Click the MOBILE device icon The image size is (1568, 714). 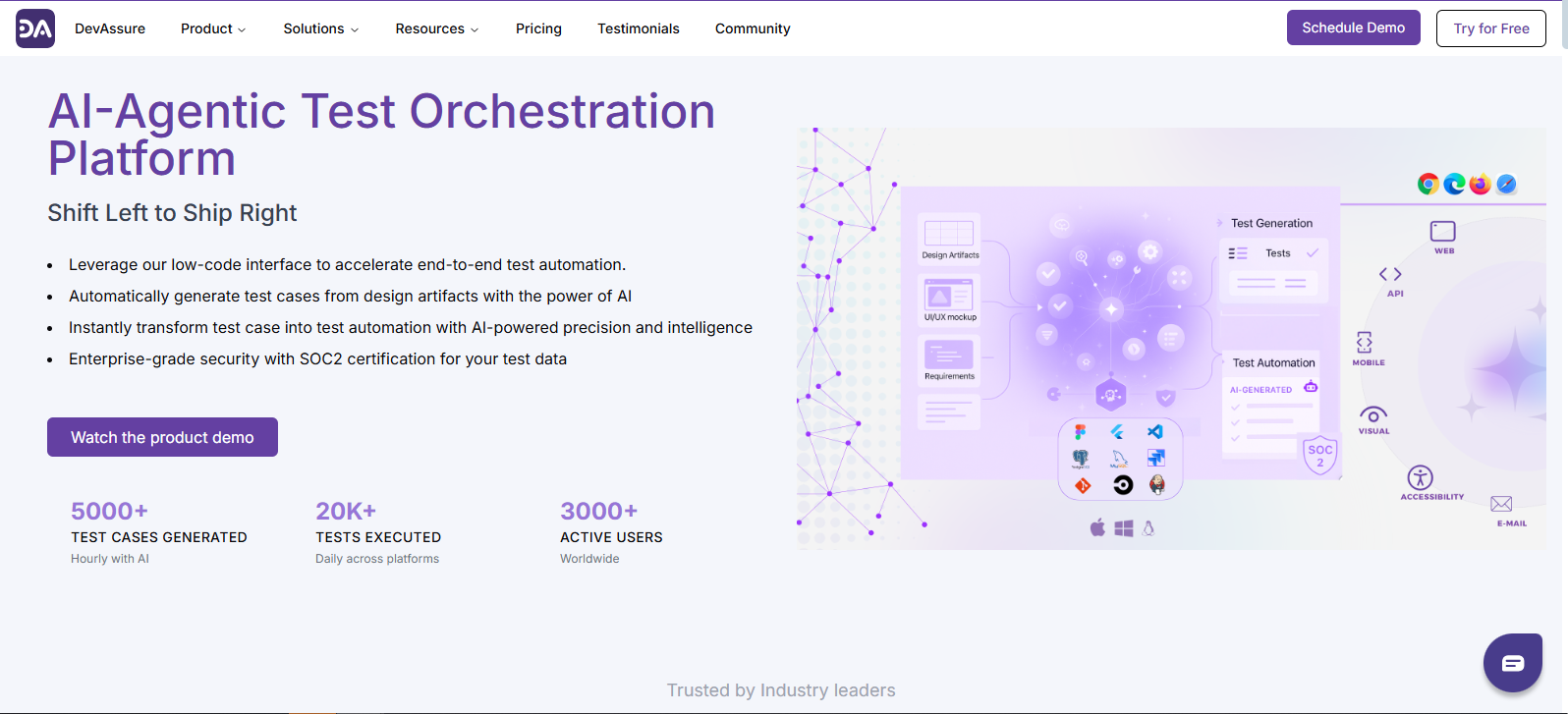tap(1365, 342)
